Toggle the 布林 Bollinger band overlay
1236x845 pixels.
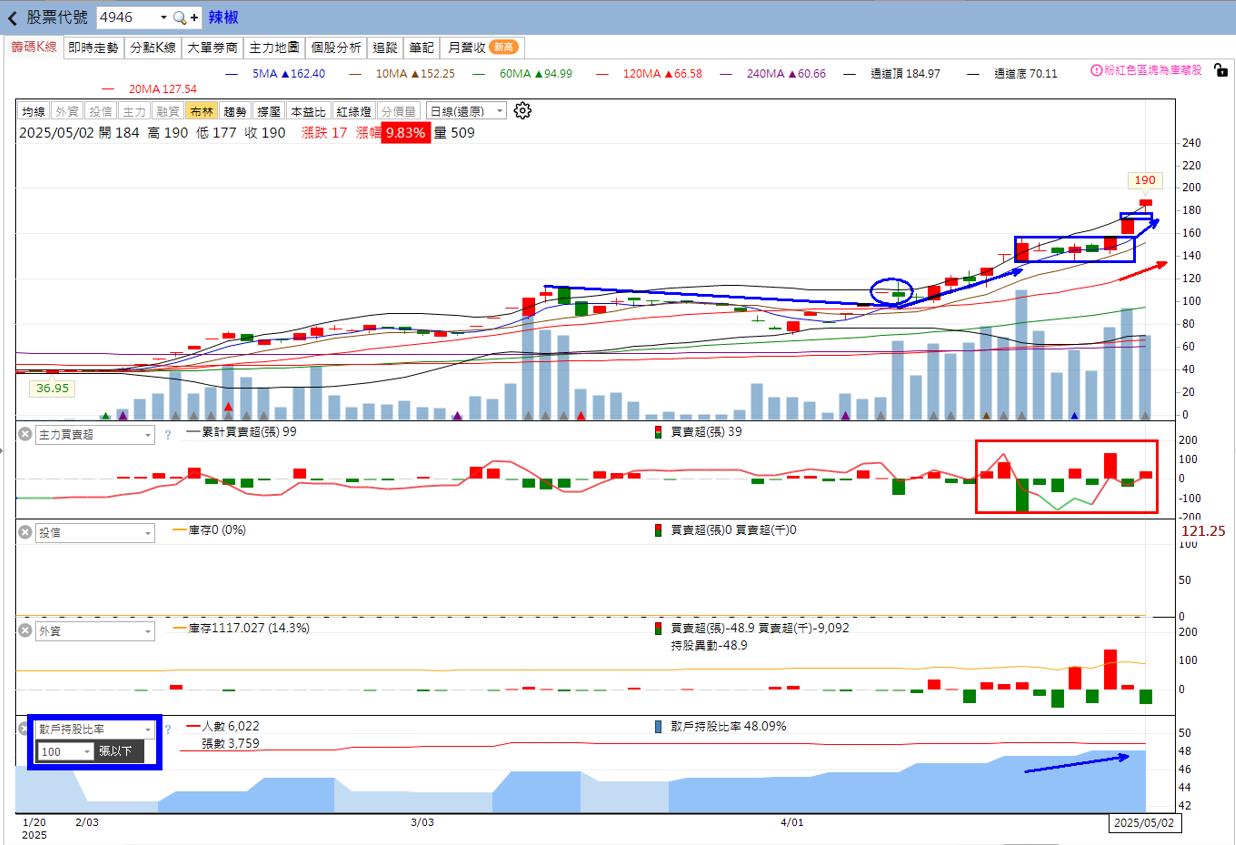click(201, 111)
